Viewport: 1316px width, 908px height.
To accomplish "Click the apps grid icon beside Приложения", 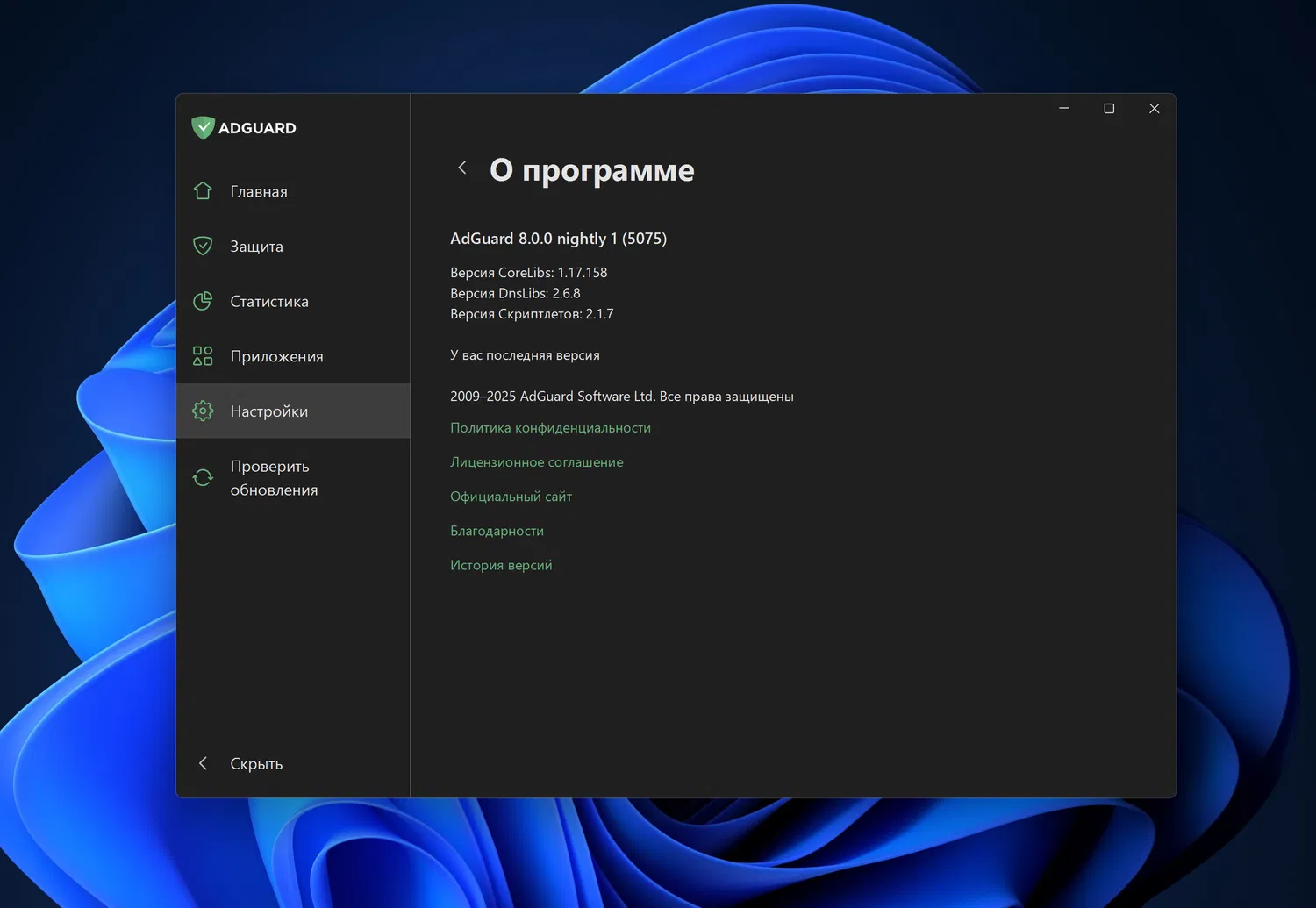I will click(203, 356).
